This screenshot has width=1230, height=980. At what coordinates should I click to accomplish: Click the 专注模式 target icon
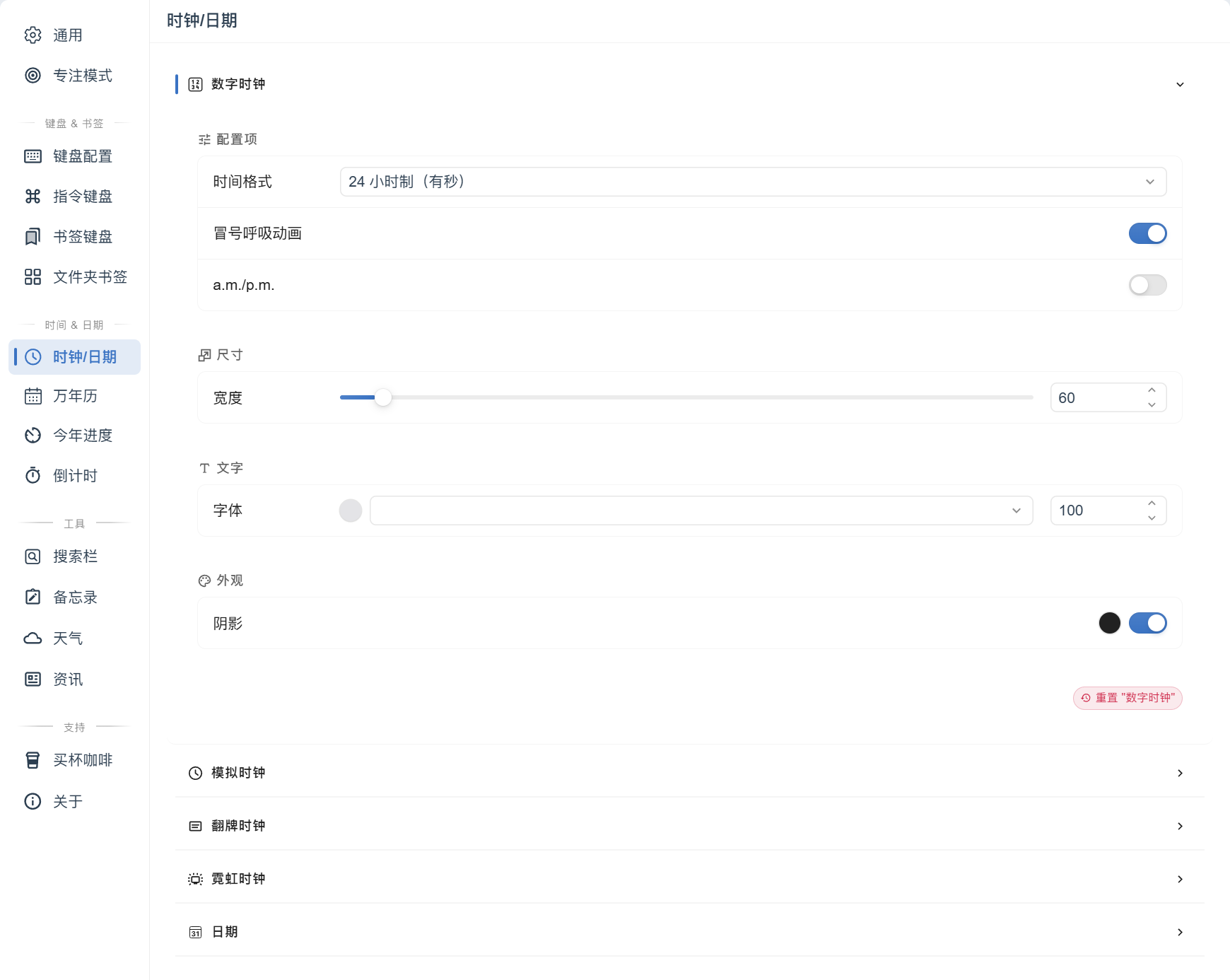click(33, 76)
